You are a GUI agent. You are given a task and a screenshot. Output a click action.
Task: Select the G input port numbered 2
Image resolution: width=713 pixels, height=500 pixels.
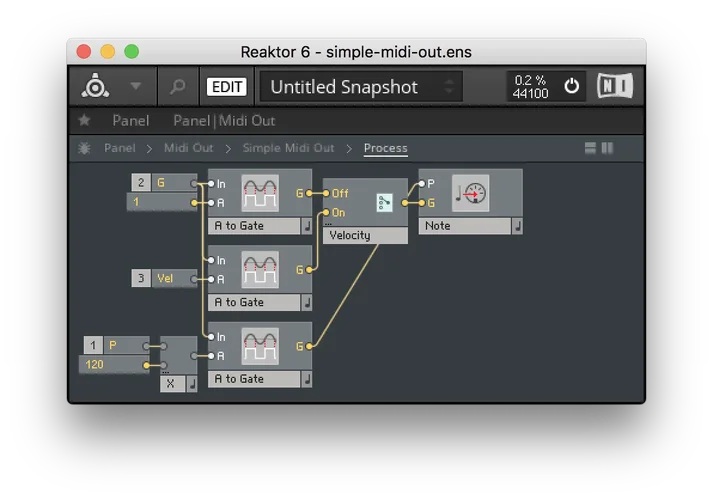pyautogui.click(x=164, y=183)
